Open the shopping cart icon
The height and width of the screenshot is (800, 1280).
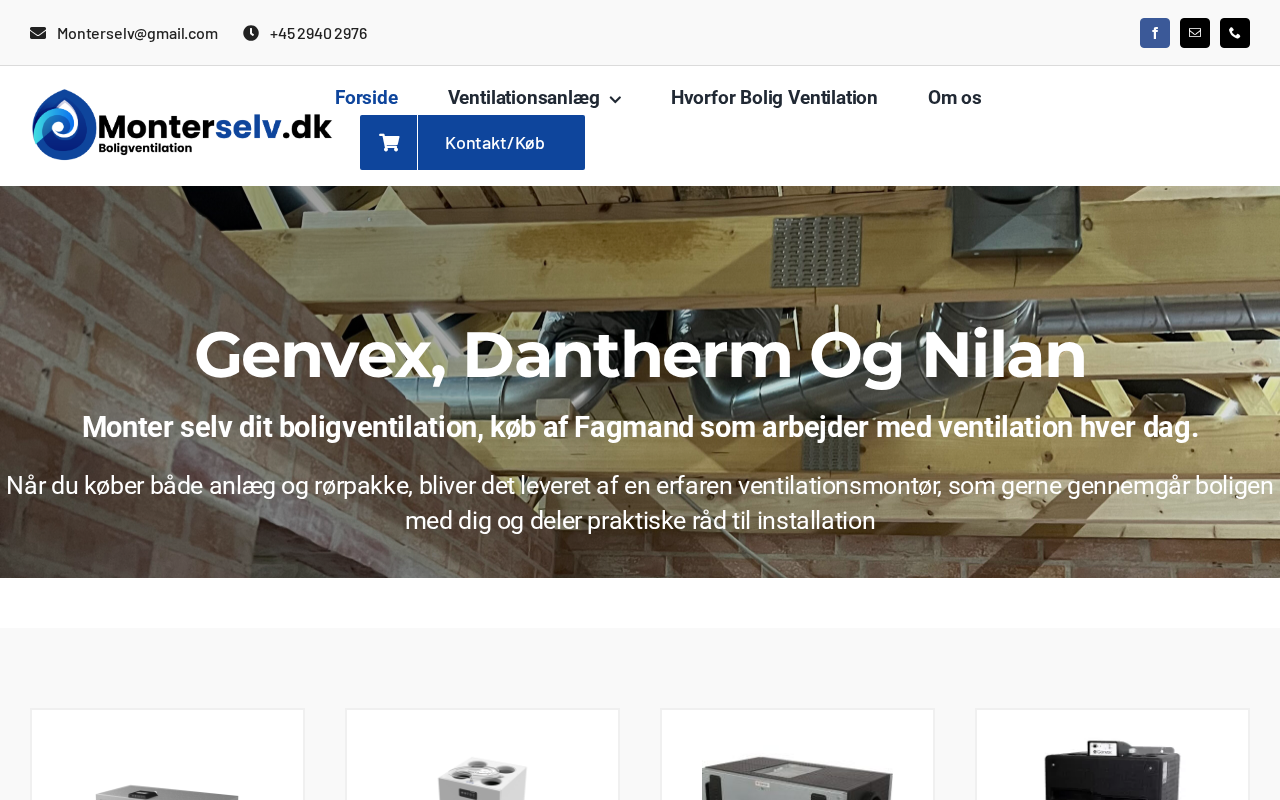point(389,142)
